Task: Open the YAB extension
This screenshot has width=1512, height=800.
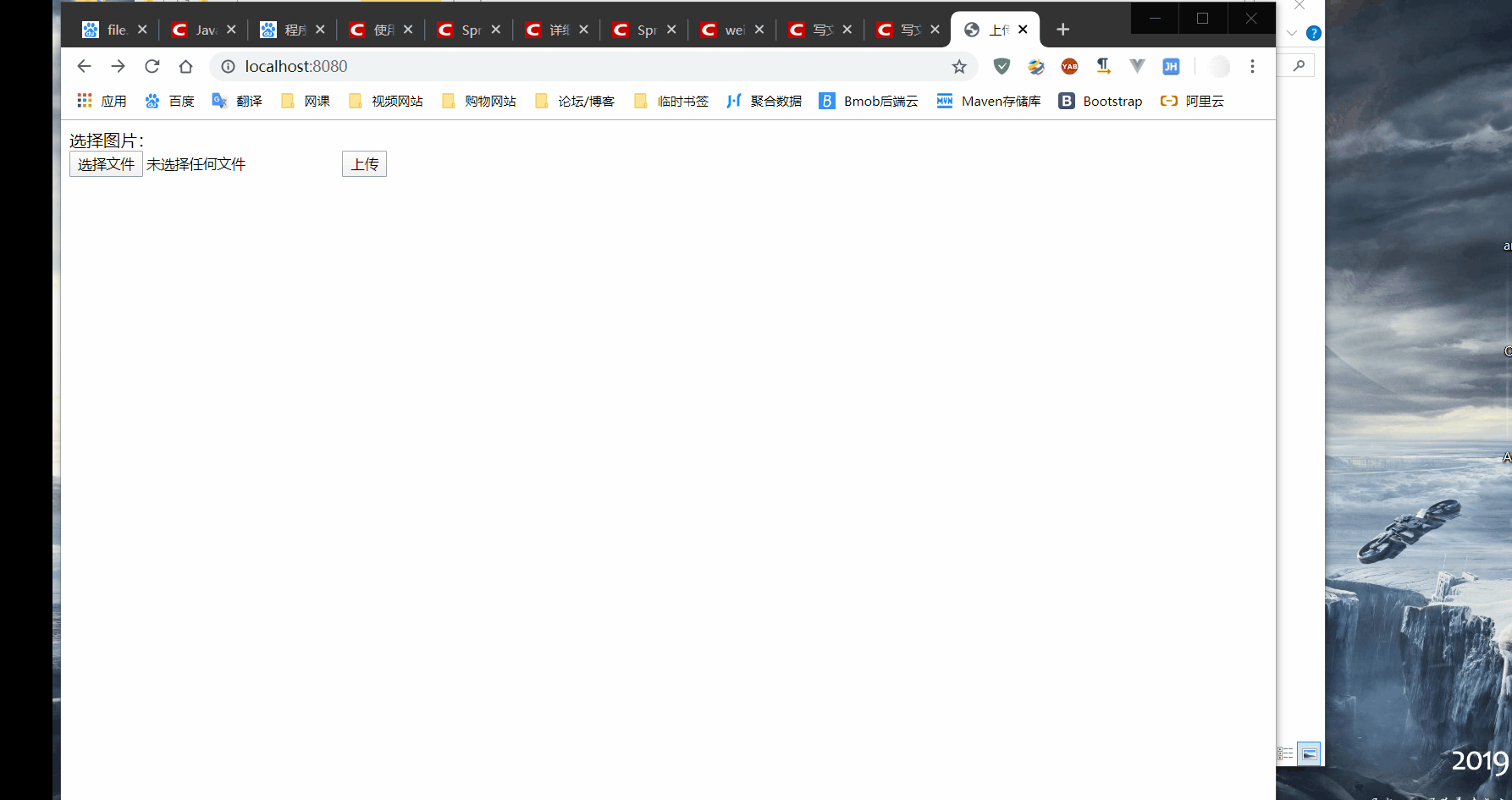Action: coord(1069,66)
